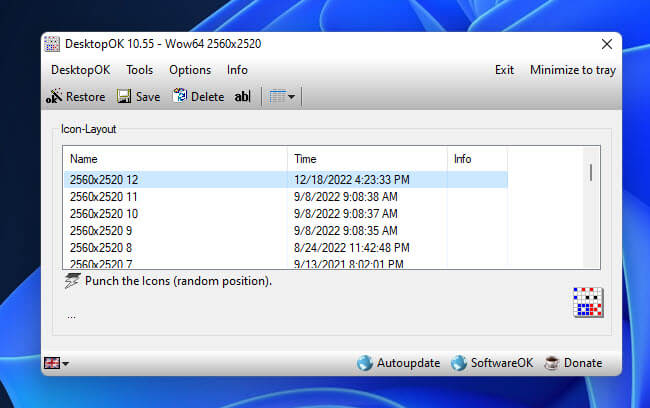The image size is (650, 408).
Task: Click the time 9/8/2022 9:08:35 AM
Action: tap(346, 231)
